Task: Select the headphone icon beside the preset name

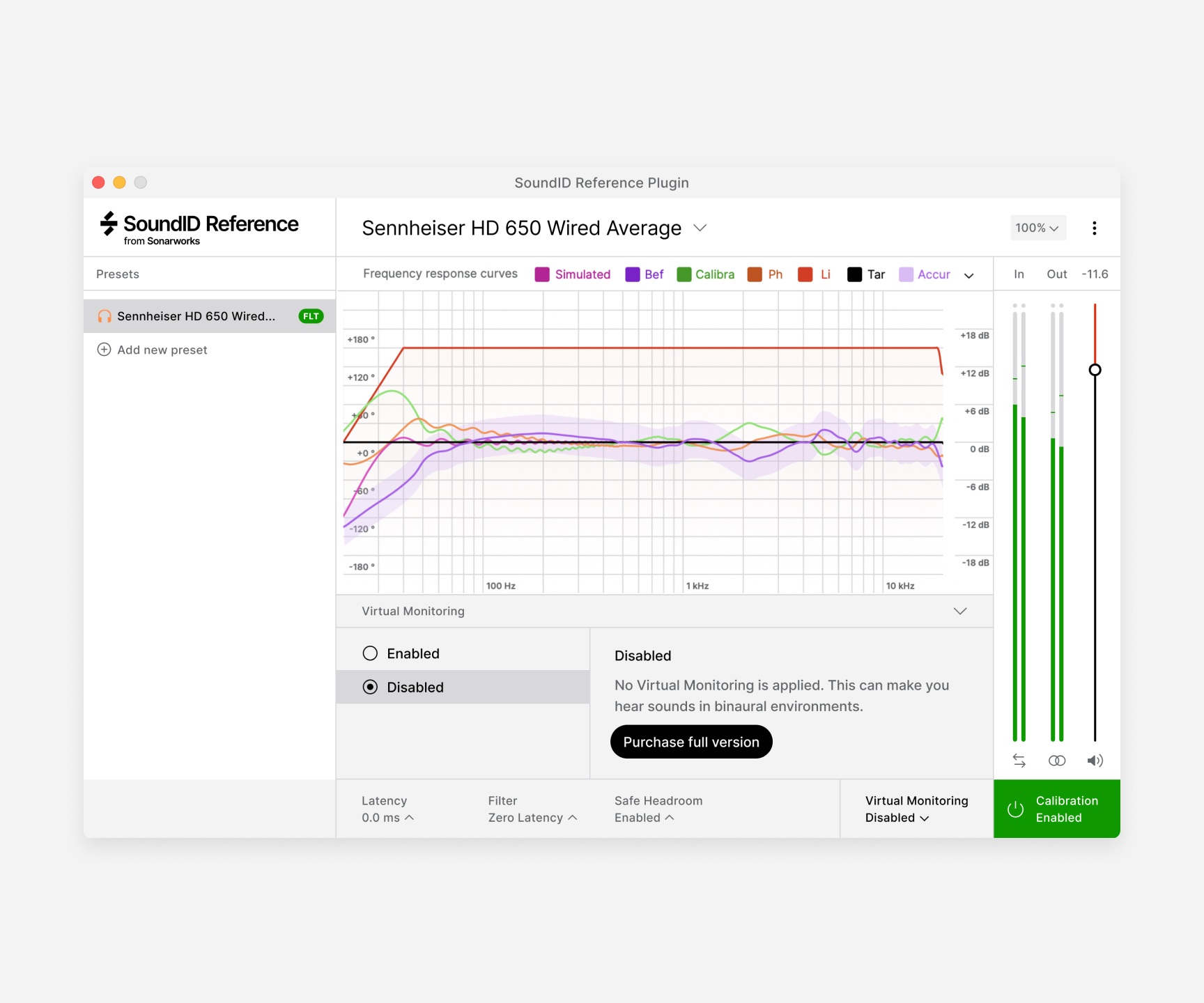Action: 103,316
